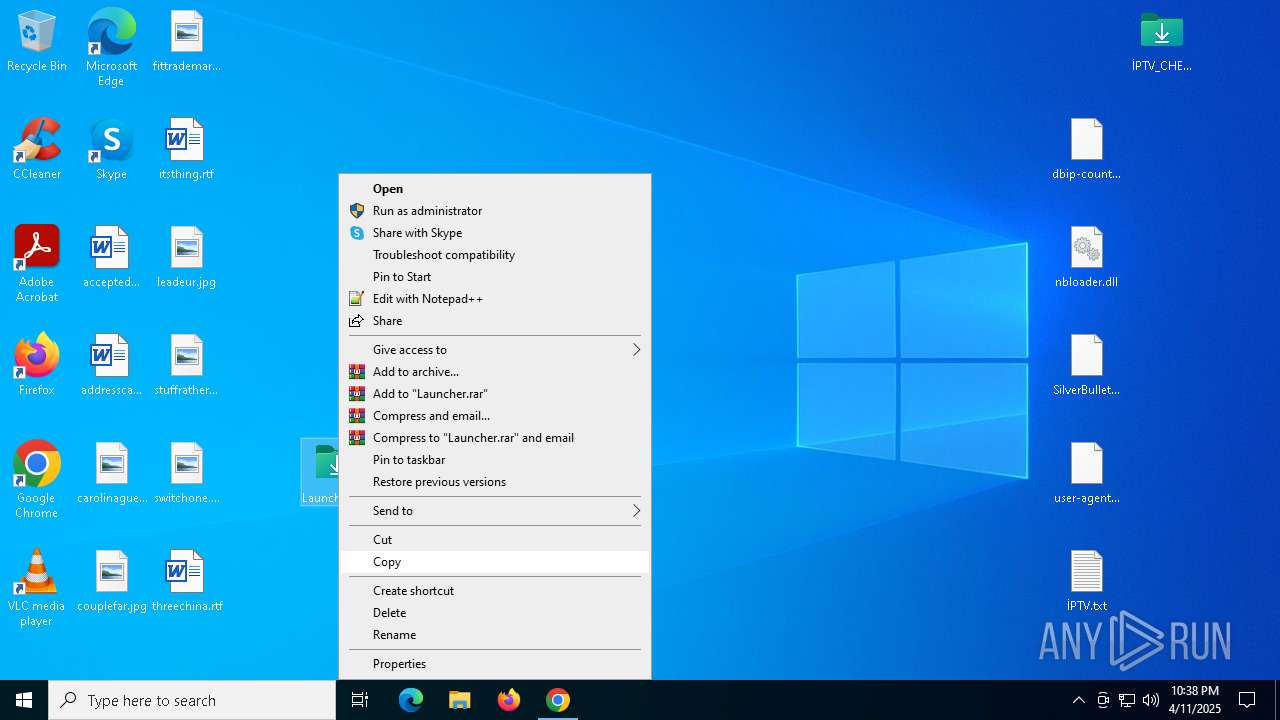
Task: Select the accepted Word document icon
Action: 111,258
